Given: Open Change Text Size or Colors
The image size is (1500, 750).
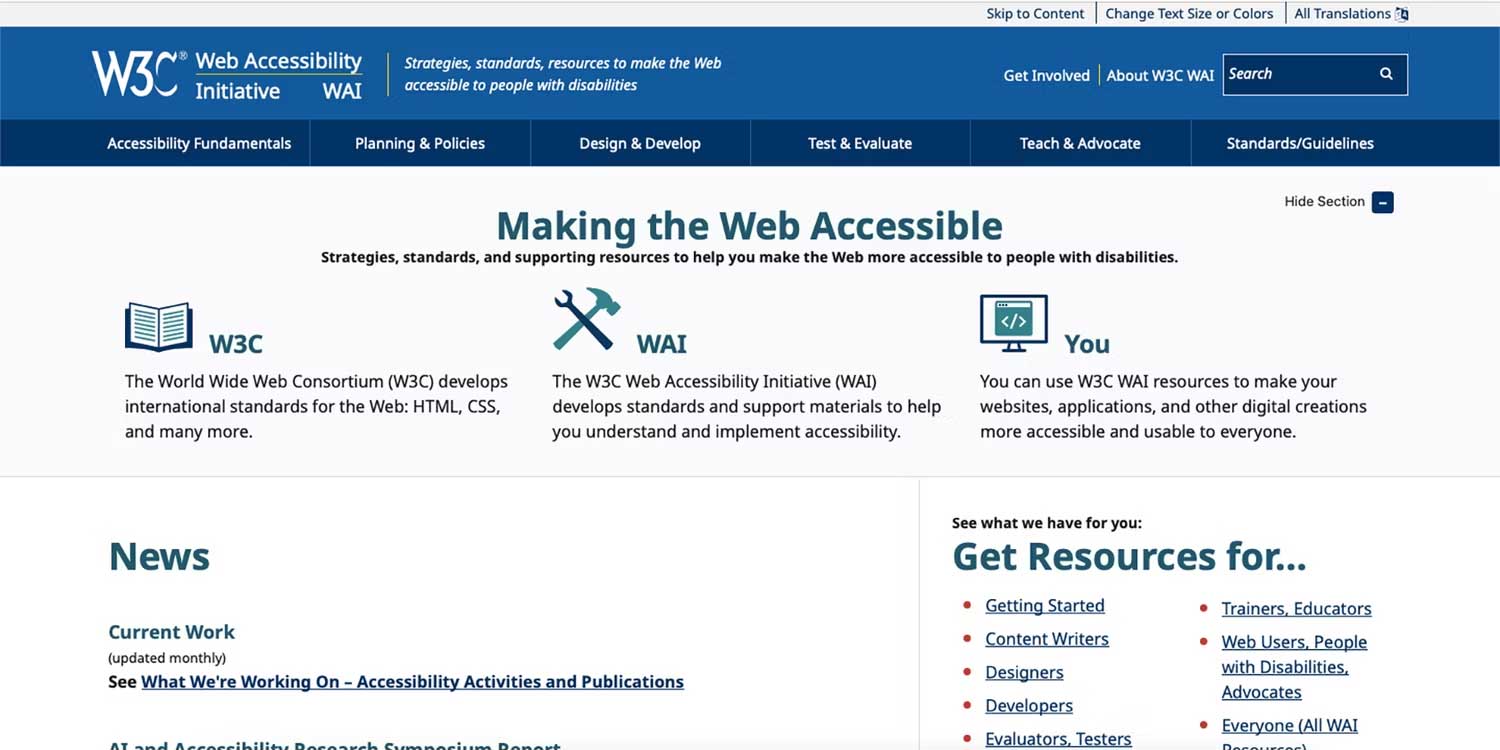Looking at the screenshot, I should (1189, 14).
